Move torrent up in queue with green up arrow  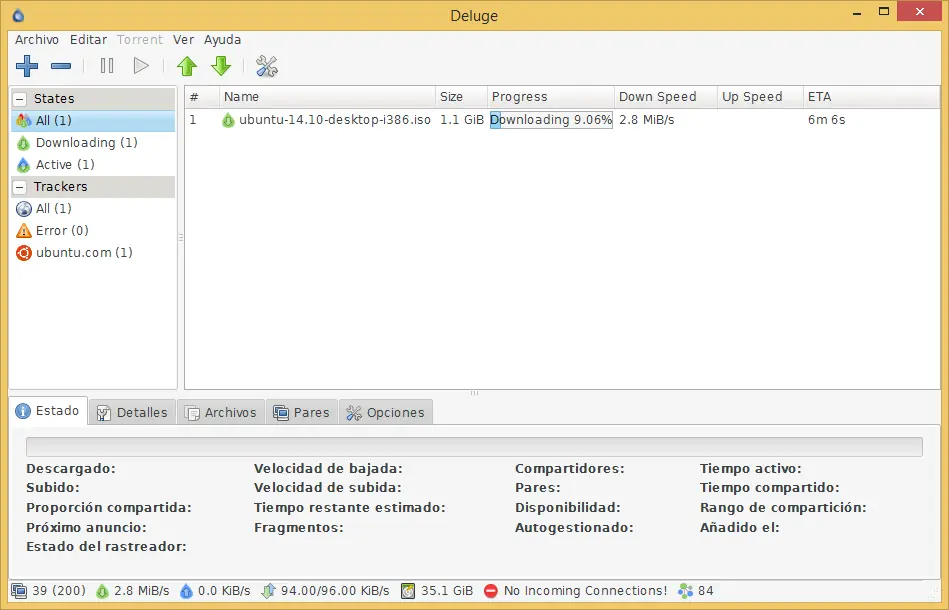(x=187, y=66)
